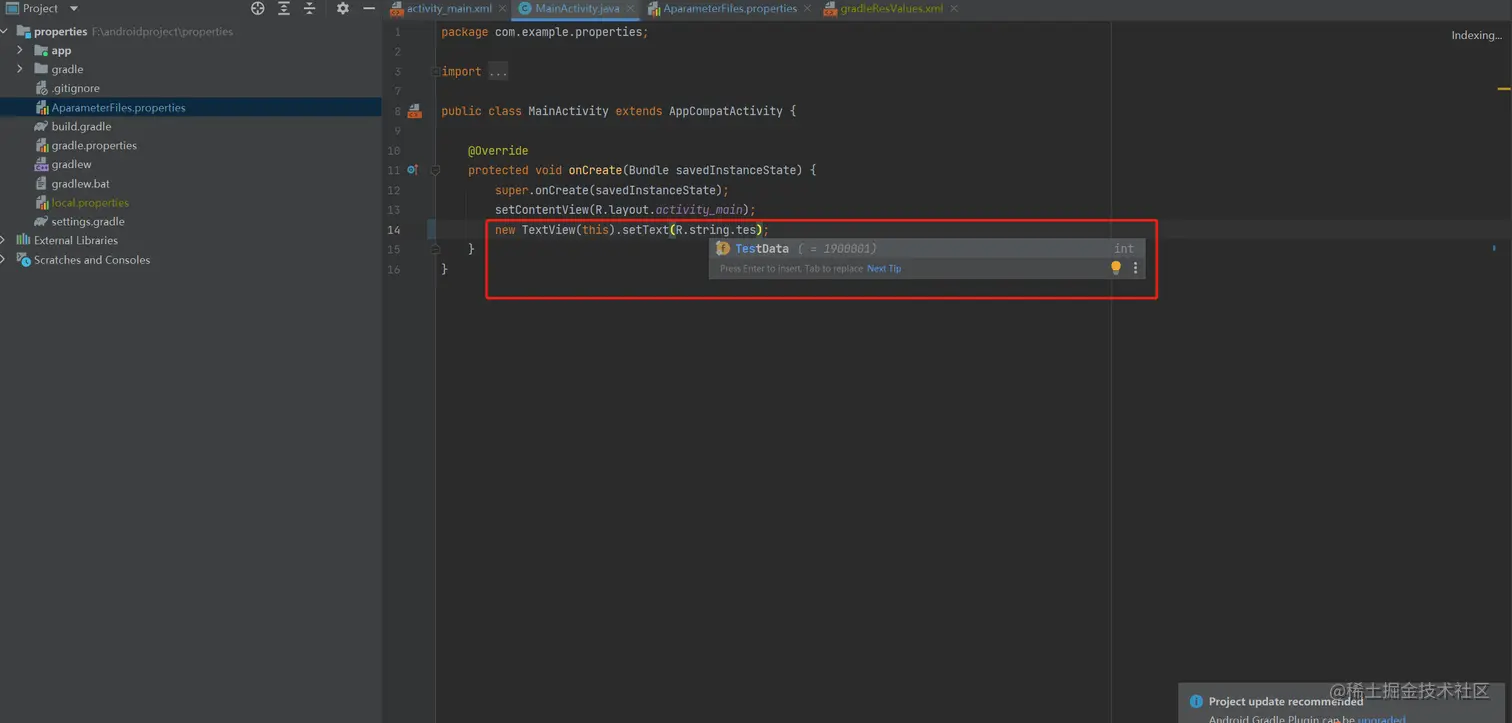Viewport: 1512px width, 723px height.
Task: Collapse the properties root node
Action: pos(6,31)
